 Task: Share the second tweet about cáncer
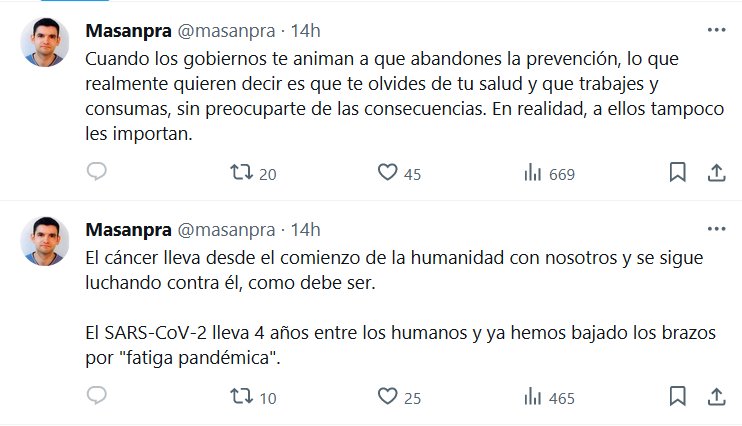click(x=716, y=397)
